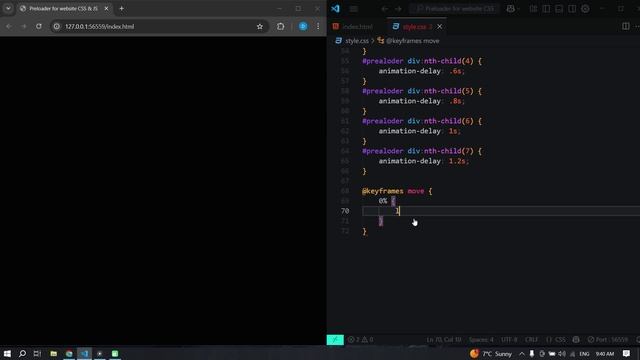Viewport: 640px width, 360px height.
Task: Open the Chrome extensions puzzle icon
Action: [x=280, y=26]
